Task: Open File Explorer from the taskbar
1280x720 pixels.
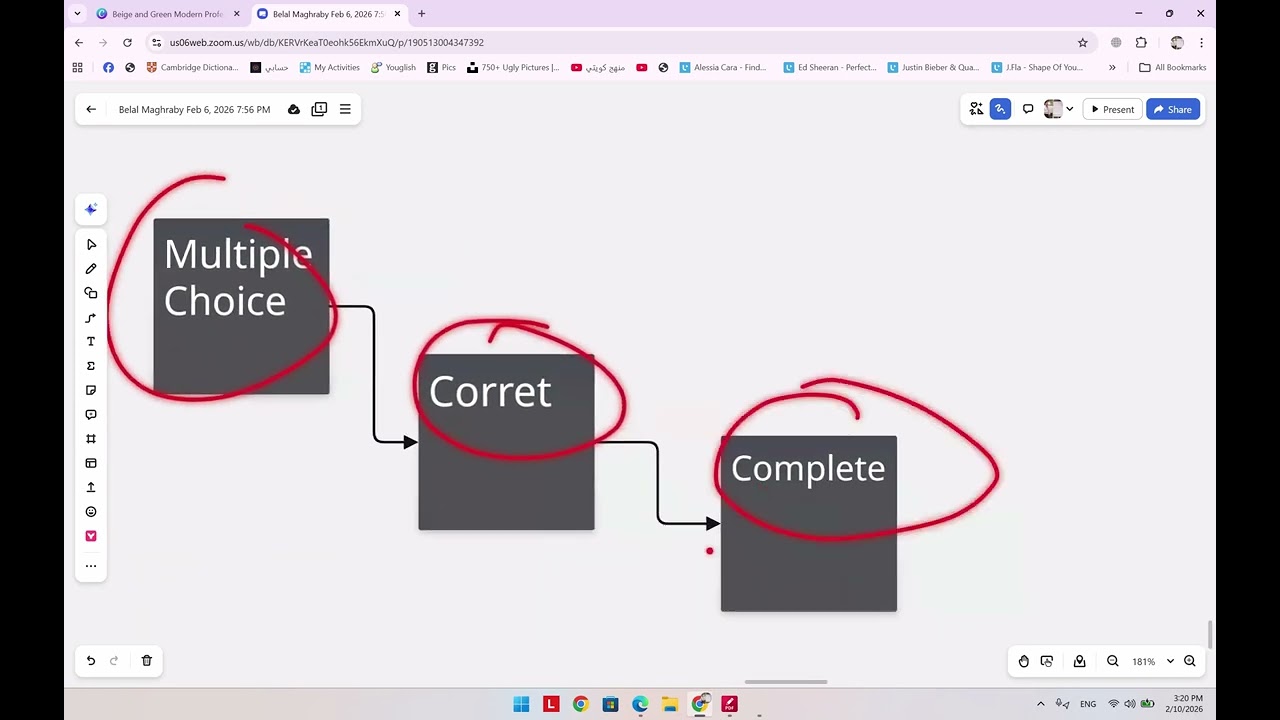Action: click(x=670, y=704)
